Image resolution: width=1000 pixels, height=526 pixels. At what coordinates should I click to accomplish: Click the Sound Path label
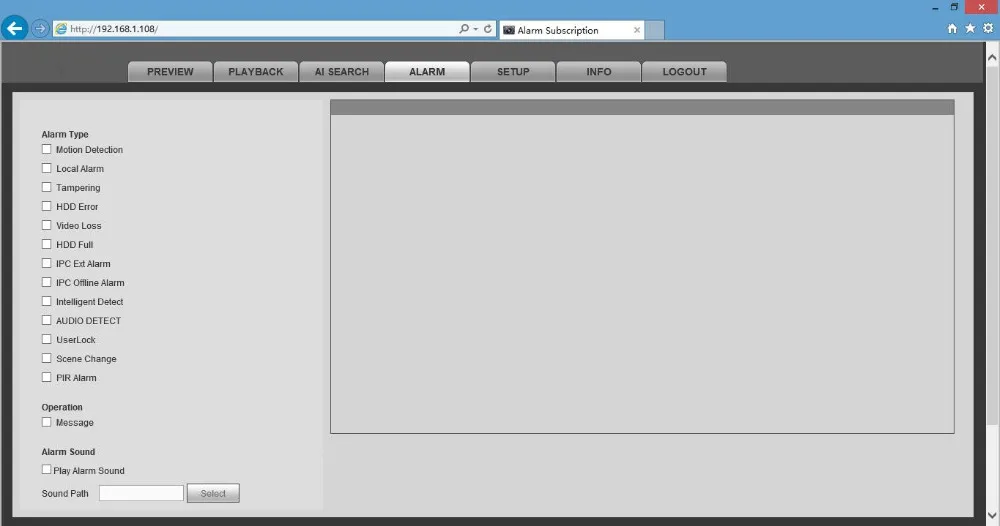pos(65,493)
